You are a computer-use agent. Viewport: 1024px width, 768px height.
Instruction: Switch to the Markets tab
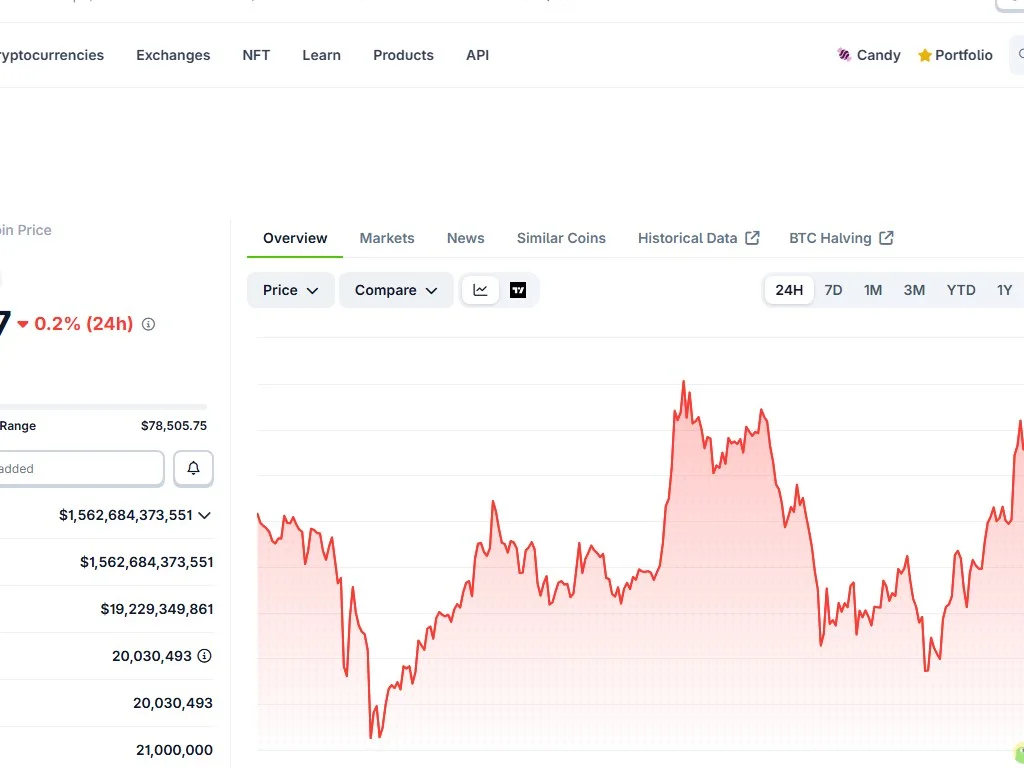point(387,238)
